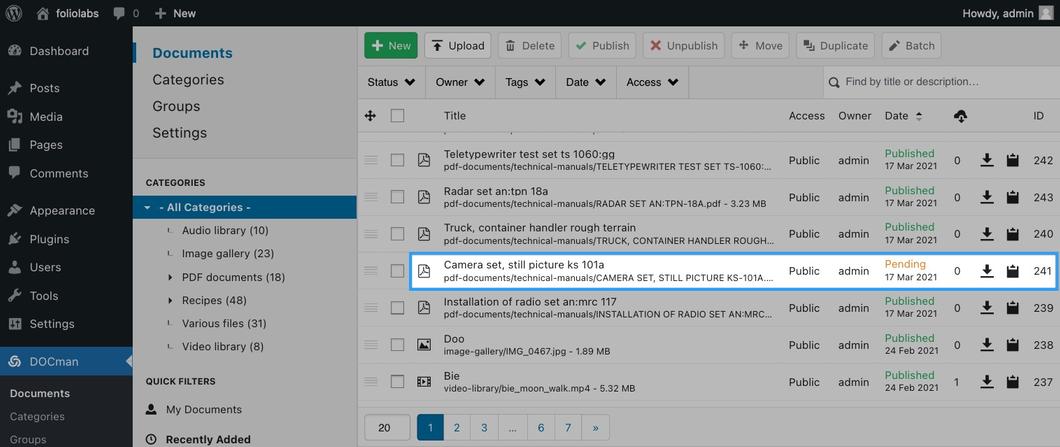Expand the Recipes category
The height and width of the screenshot is (447, 1060).
(x=170, y=300)
